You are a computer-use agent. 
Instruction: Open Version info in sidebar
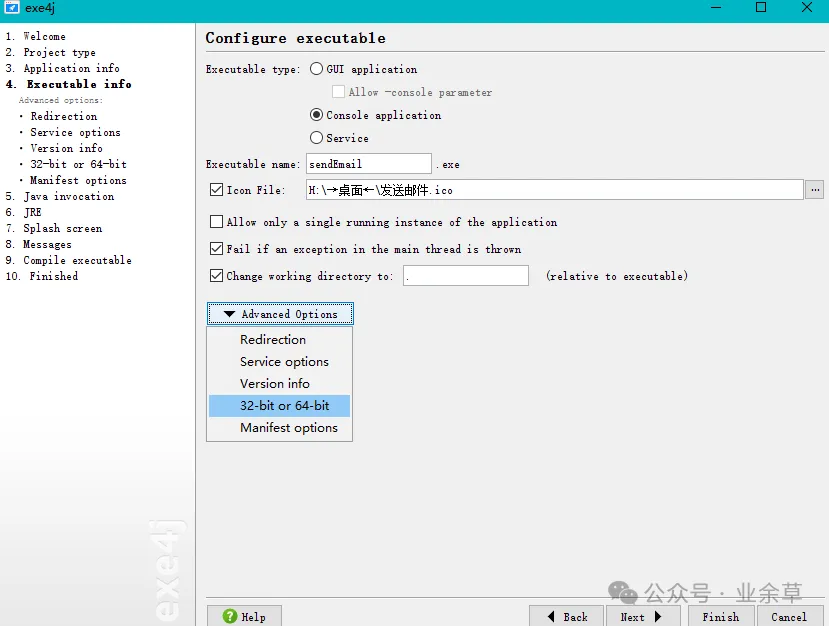(66, 148)
